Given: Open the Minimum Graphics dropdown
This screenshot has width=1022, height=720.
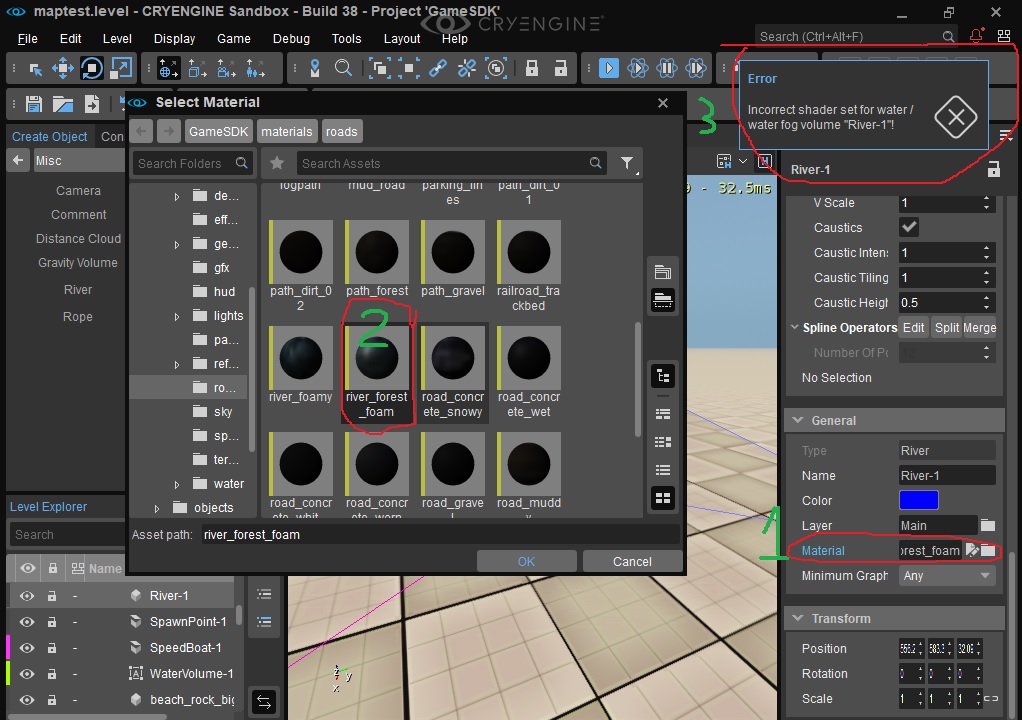Looking at the screenshot, I should pyautogui.click(x=947, y=575).
